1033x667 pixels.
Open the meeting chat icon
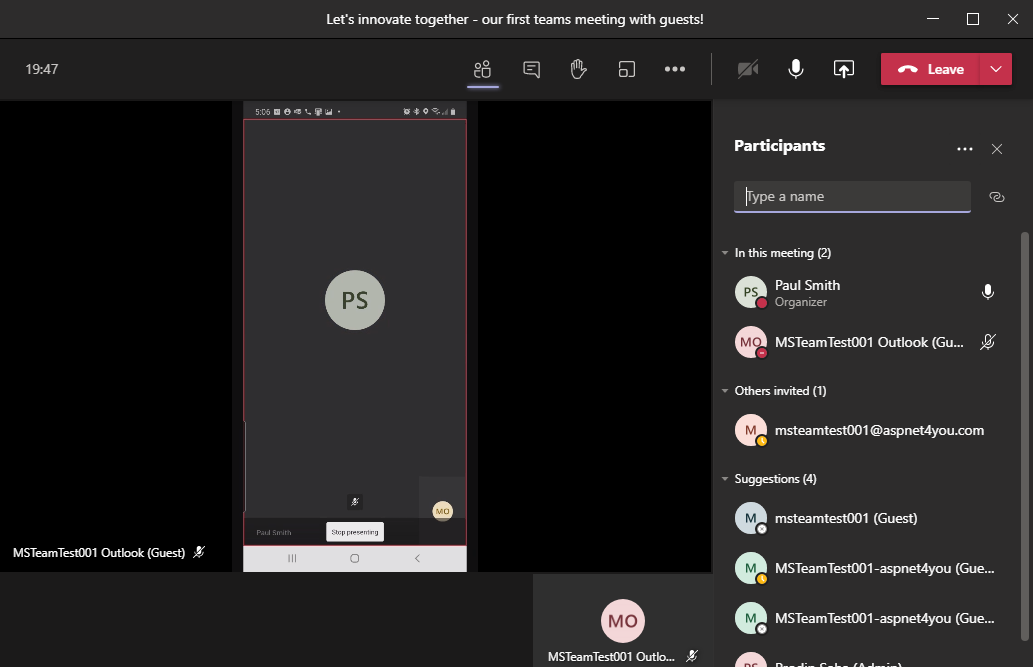pyautogui.click(x=531, y=69)
